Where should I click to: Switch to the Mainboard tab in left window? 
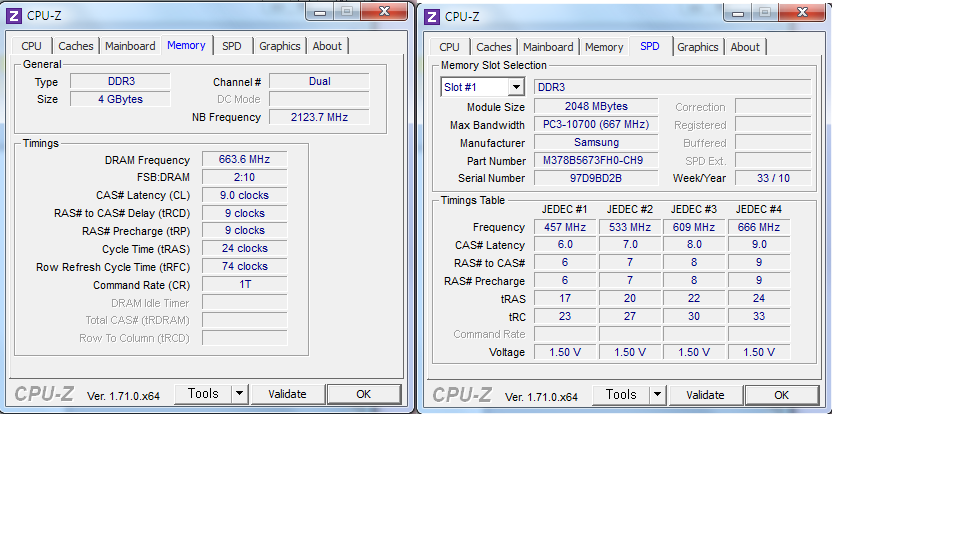click(x=130, y=46)
